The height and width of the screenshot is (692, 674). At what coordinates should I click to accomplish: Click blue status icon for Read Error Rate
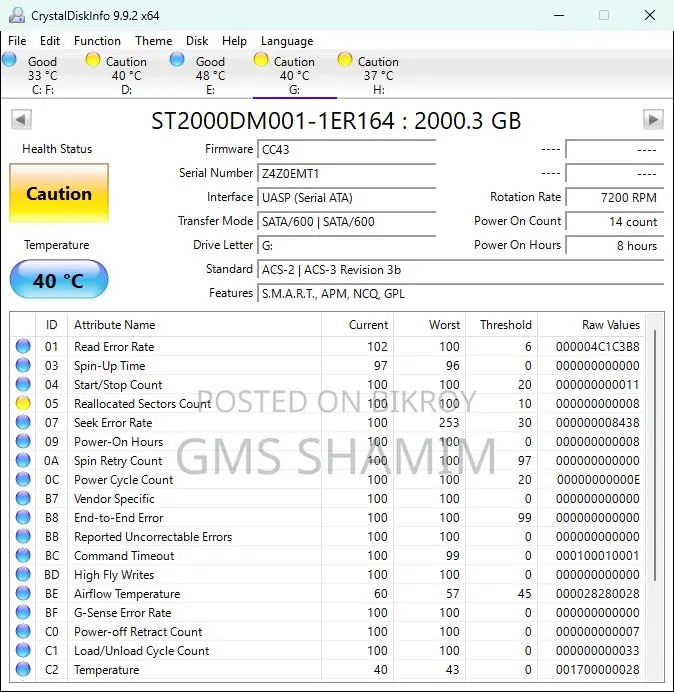23,346
